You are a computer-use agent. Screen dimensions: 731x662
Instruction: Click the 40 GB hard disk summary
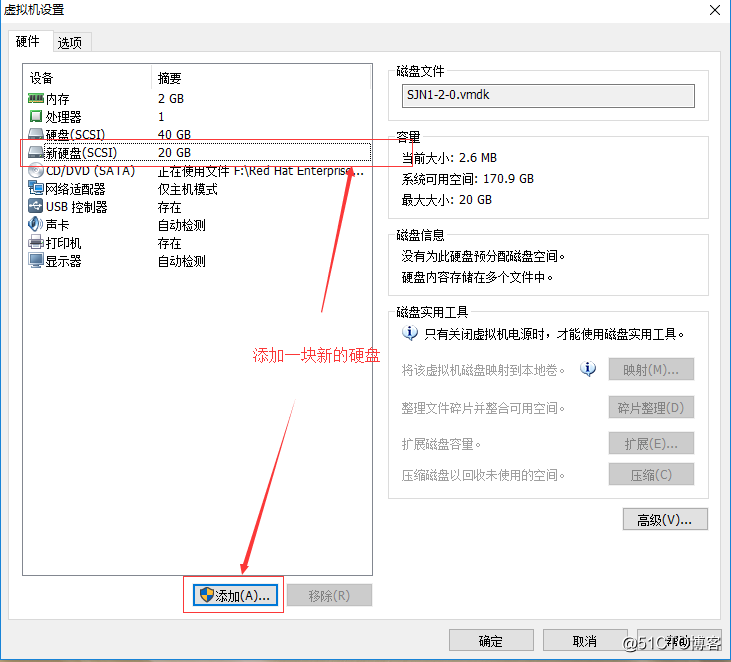coord(174,135)
